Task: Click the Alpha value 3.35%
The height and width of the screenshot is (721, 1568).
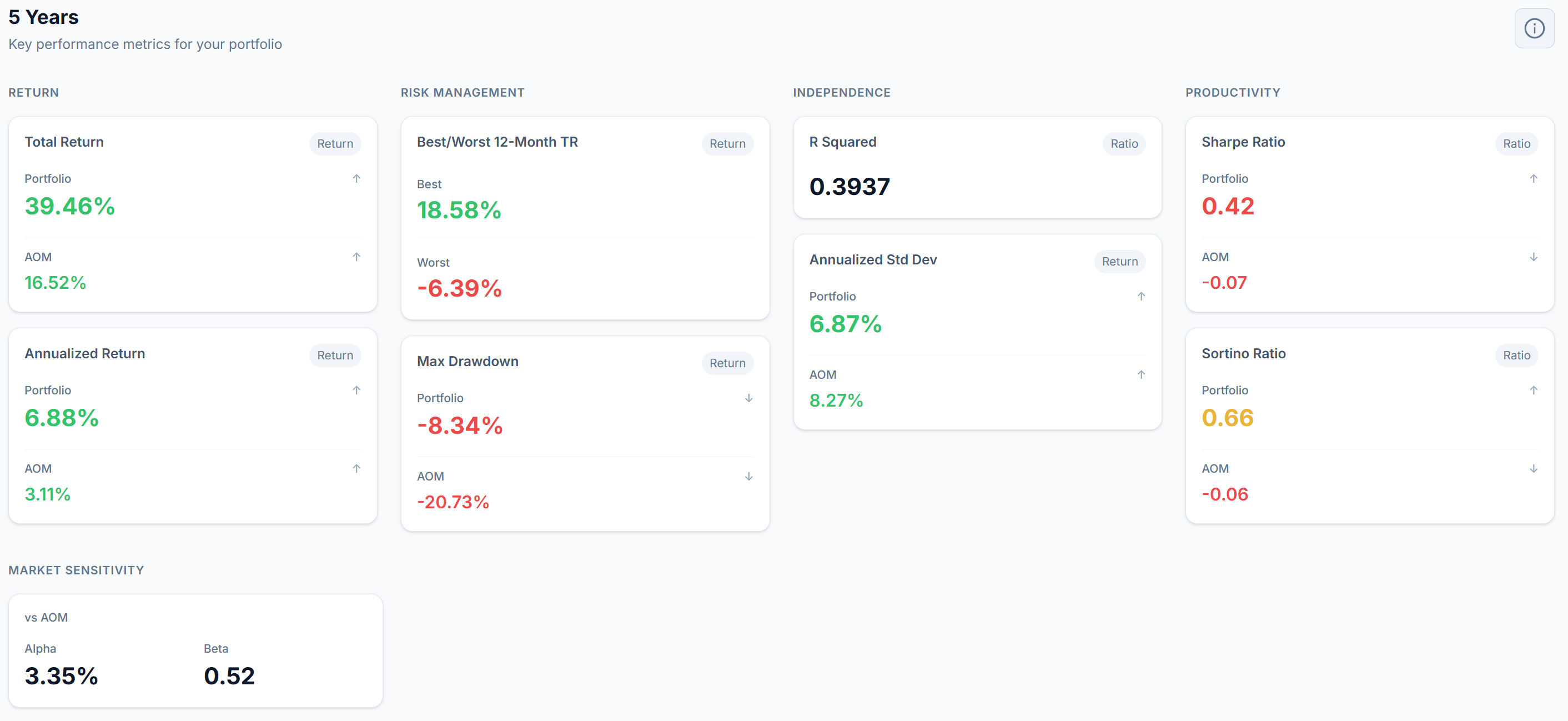Action: [62, 675]
